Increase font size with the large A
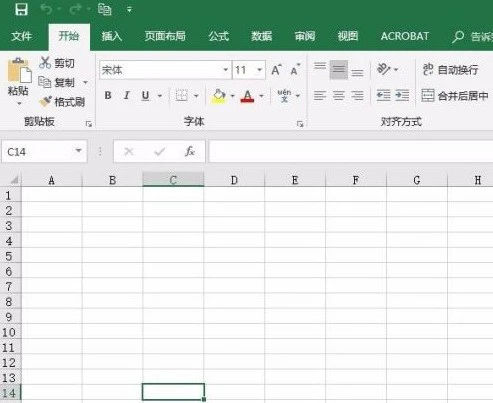Viewport: 493px width, 403px height. pyautogui.click(x=276, y=70)
